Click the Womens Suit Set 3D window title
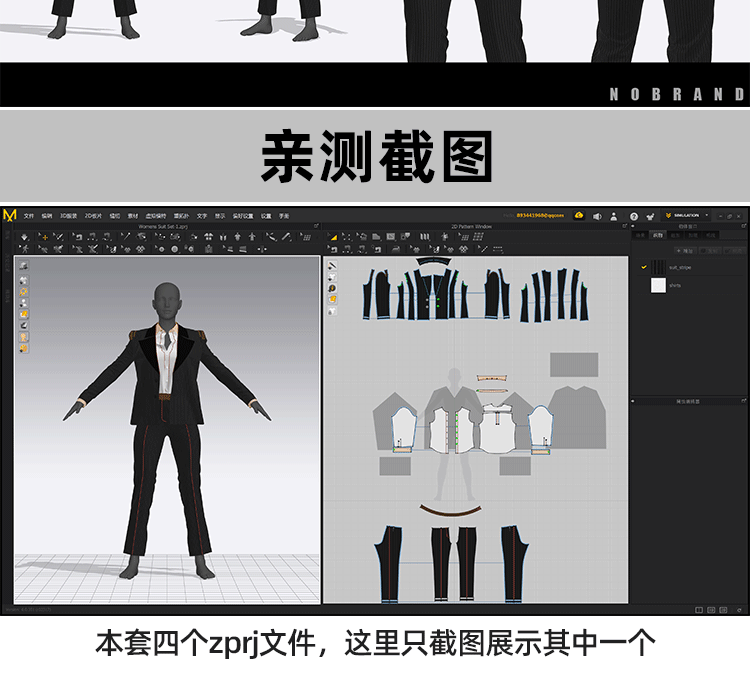750x676 pixels. click(163, 226)
